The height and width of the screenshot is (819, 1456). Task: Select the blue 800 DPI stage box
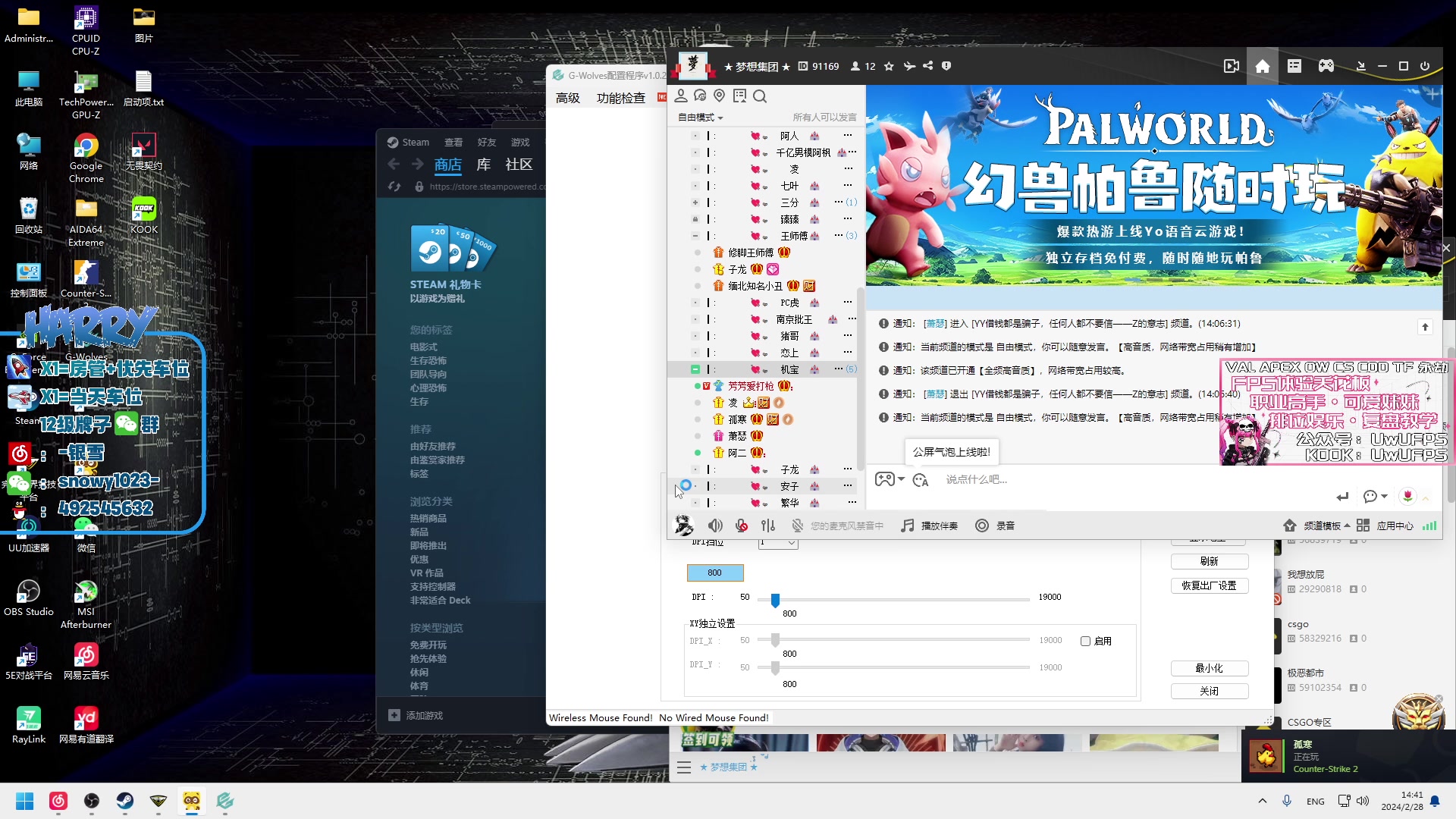[715, 573]
